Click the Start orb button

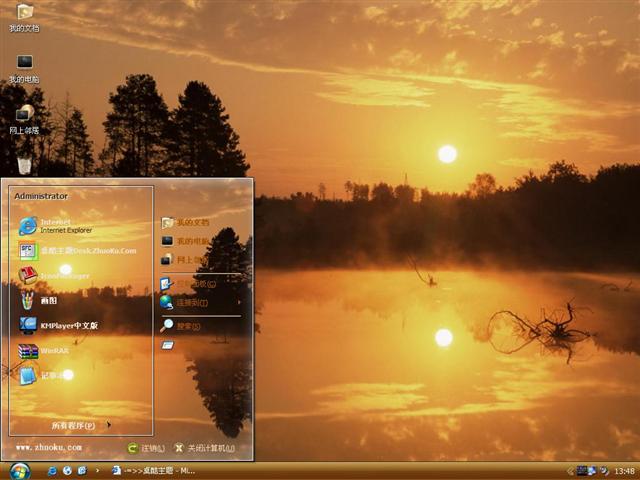[x=19, y=470]
